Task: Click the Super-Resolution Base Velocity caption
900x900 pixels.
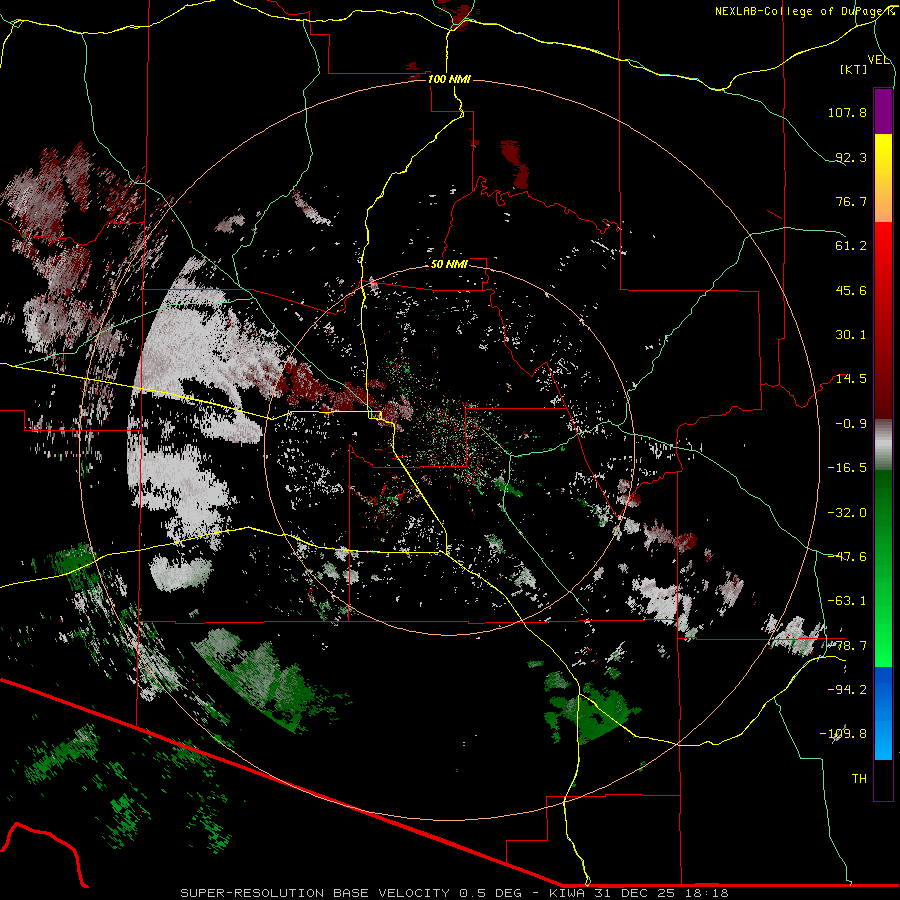Action: coord(454,893)
